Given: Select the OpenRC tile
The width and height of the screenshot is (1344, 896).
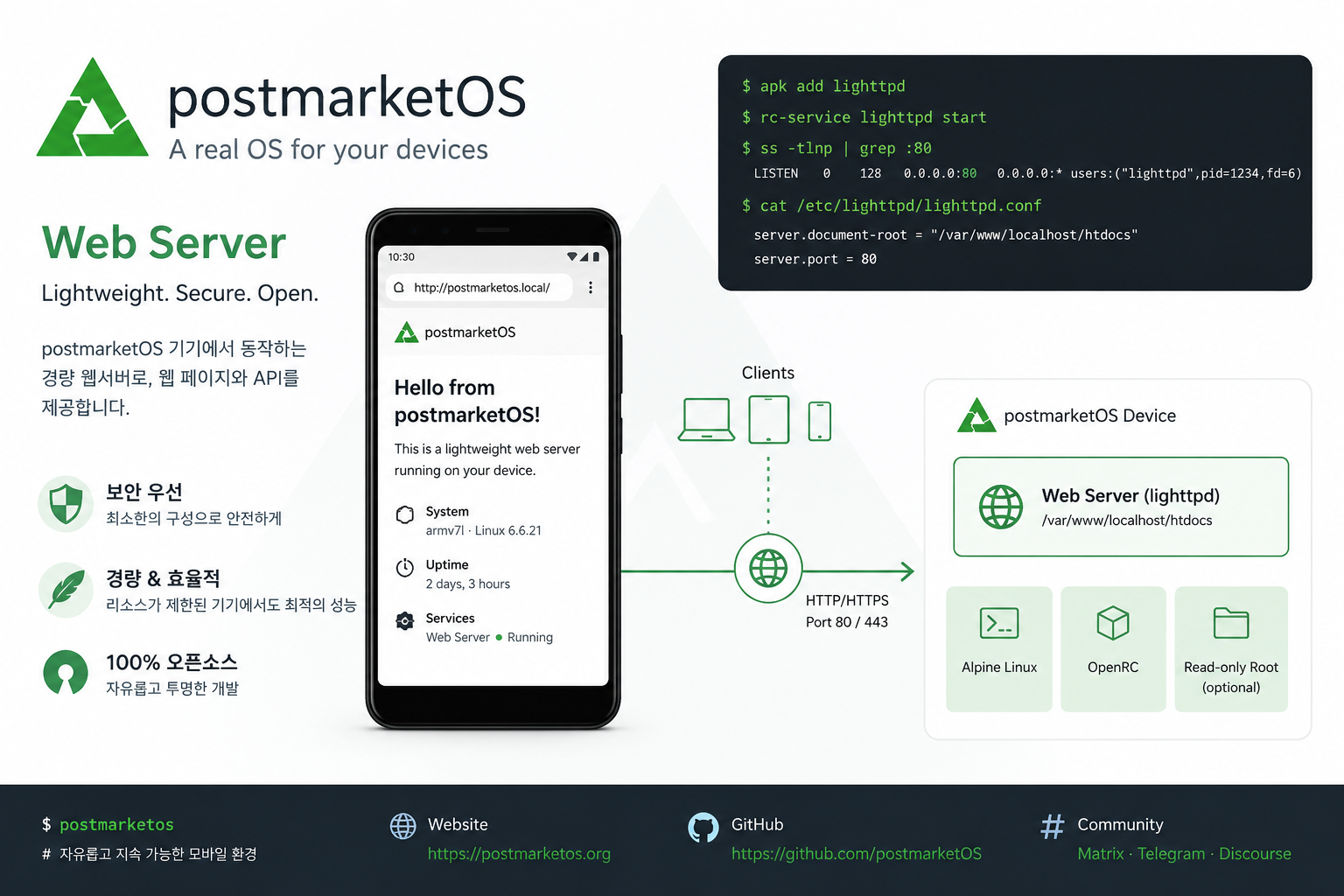Looking at the screenshot, I should pyautogui.click(x=1113, y=649).
